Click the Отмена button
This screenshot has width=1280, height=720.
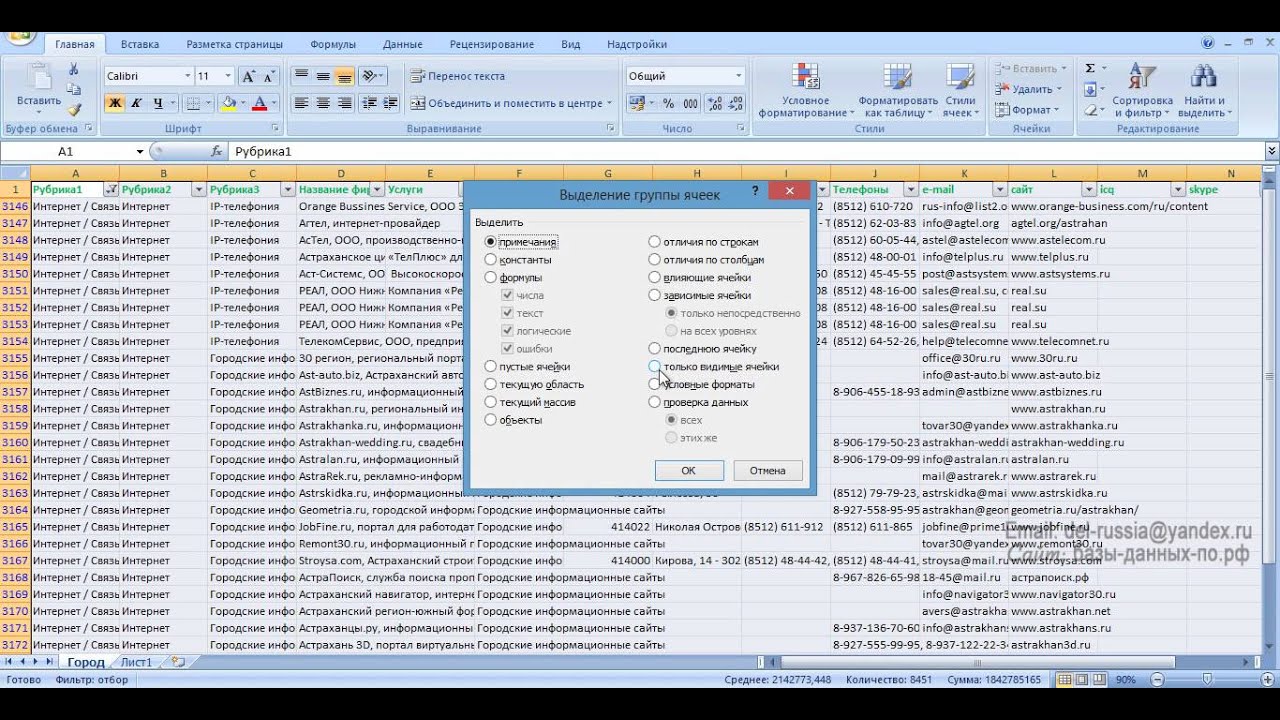click(x=767, y=470)
